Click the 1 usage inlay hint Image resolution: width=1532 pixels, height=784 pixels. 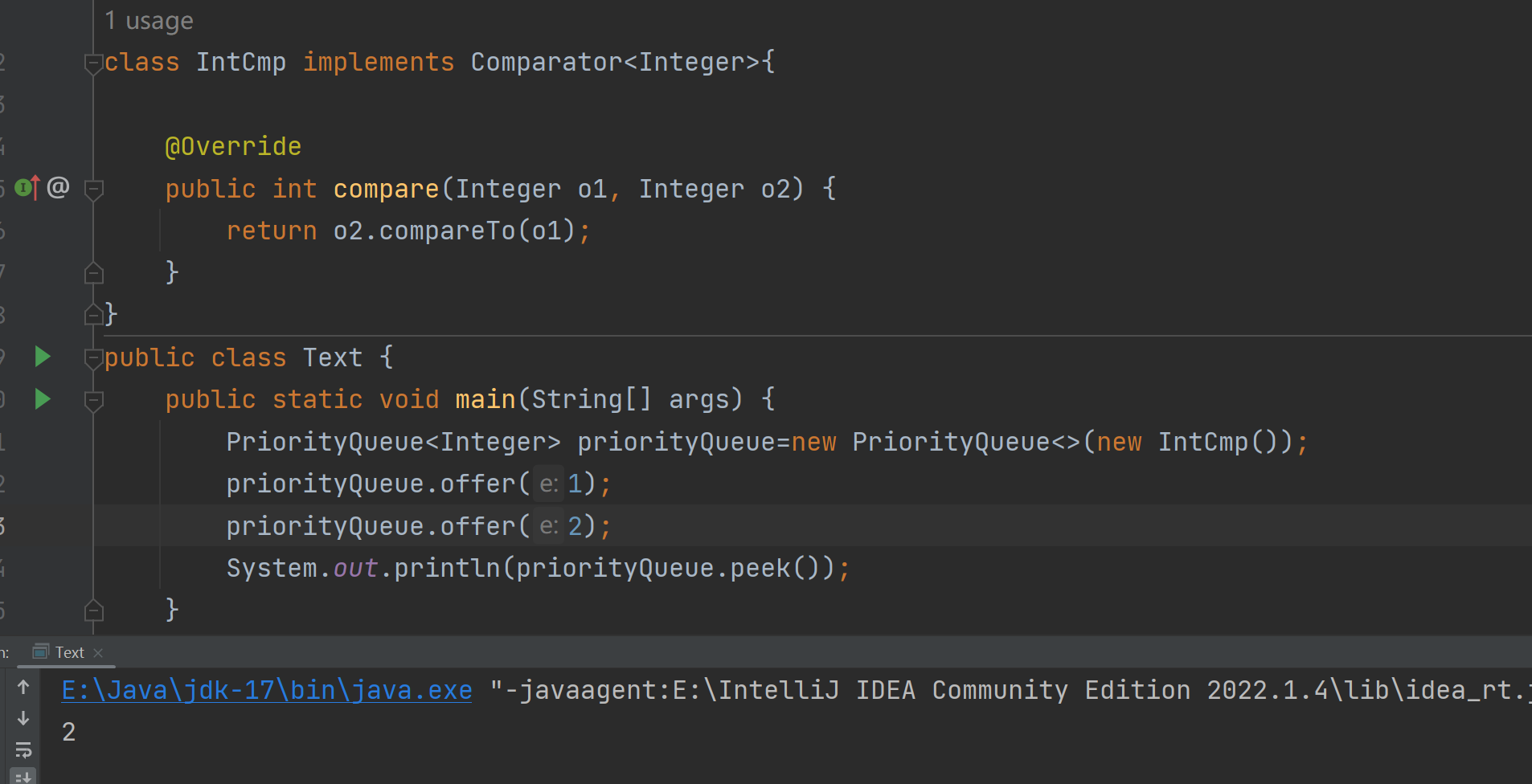pos(149,20)
